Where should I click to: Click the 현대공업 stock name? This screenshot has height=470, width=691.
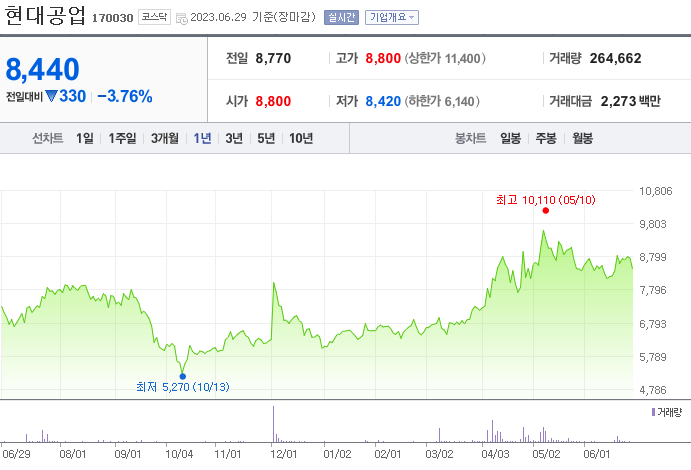tap(45, 15)
